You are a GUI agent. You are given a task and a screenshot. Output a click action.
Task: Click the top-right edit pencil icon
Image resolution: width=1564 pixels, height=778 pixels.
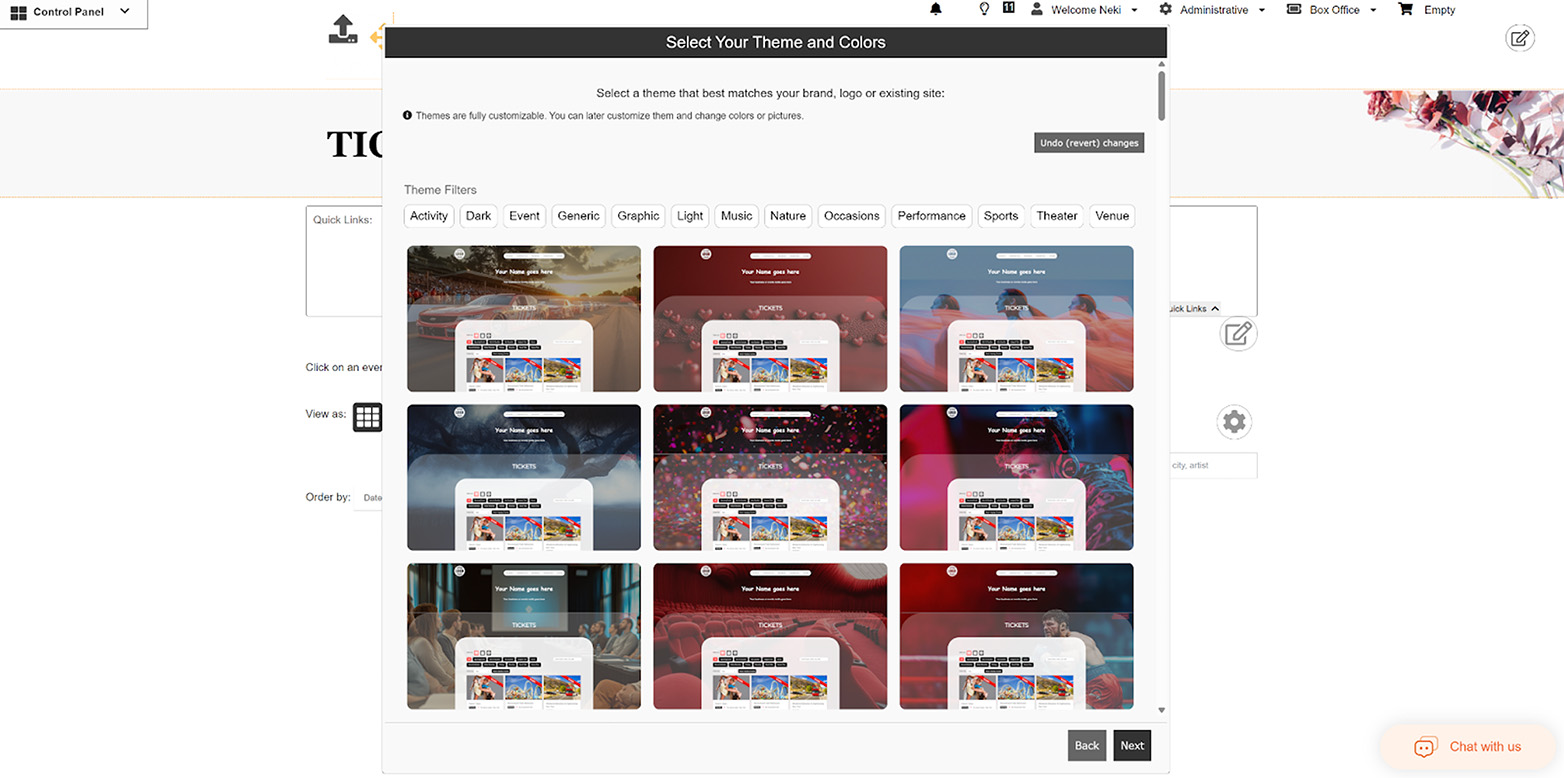click(1520, 39)
